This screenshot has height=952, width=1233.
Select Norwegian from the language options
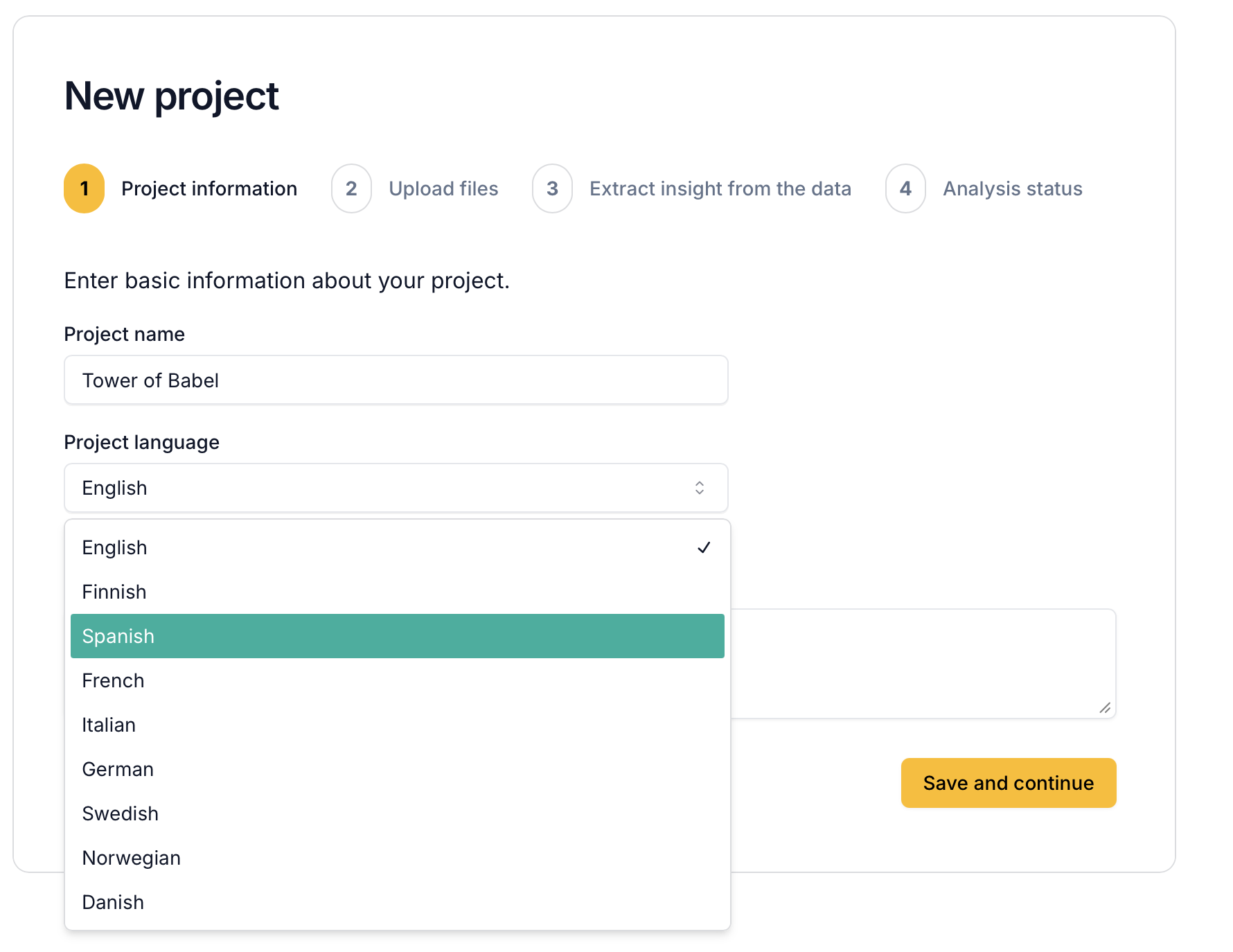pyautogui.click(x=277, y=857)
